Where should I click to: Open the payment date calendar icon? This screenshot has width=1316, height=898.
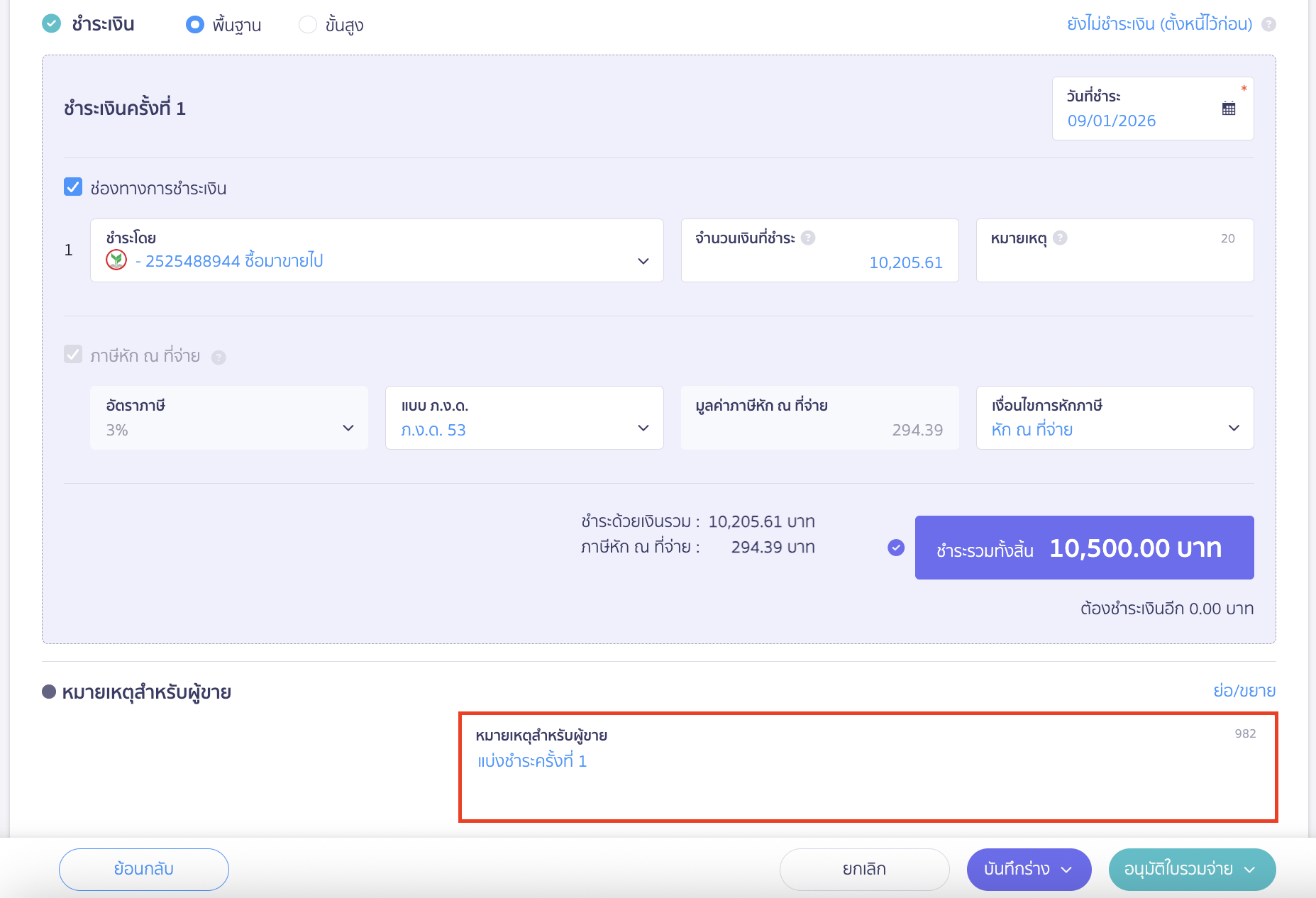tap(1229, 109)
